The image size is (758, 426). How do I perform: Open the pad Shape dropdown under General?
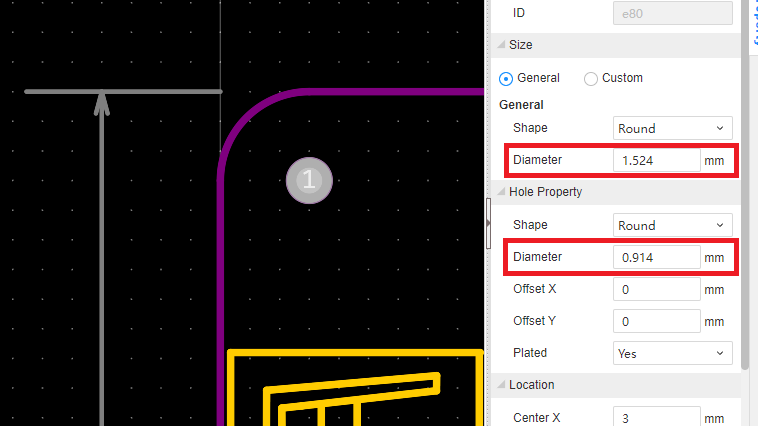[x=672, y=128]
